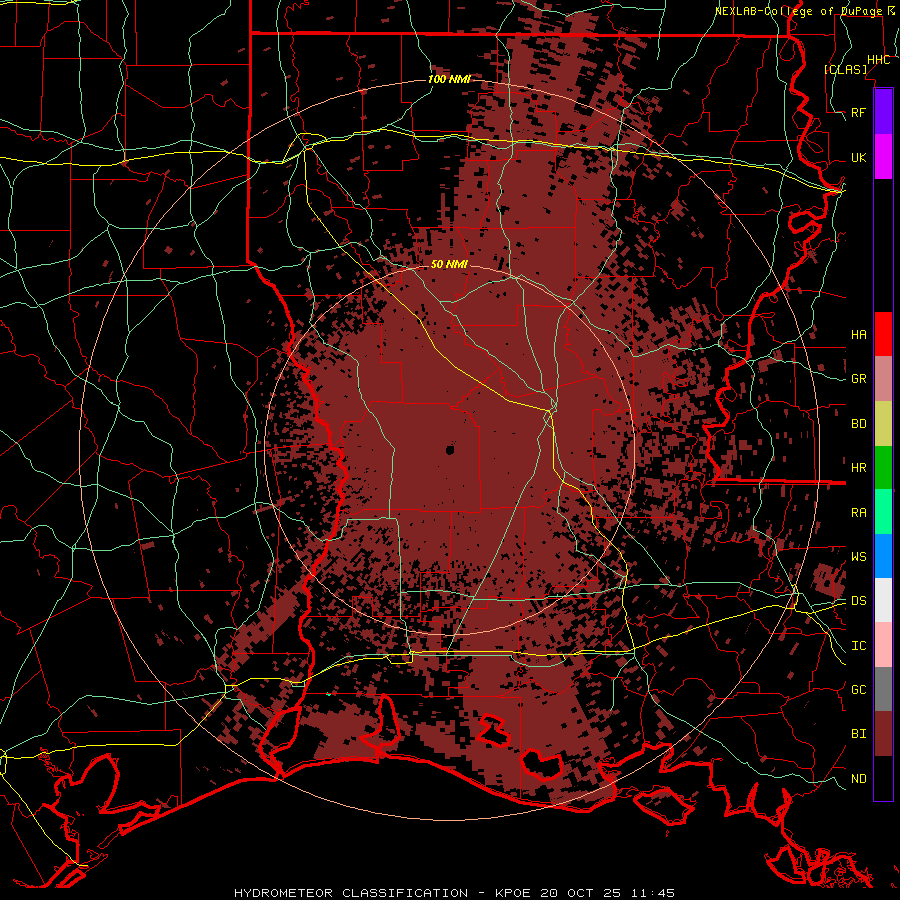Viewport: 900px width, 900px height.
Task: Click the RA light-green legend swatch
Action: 883,512
